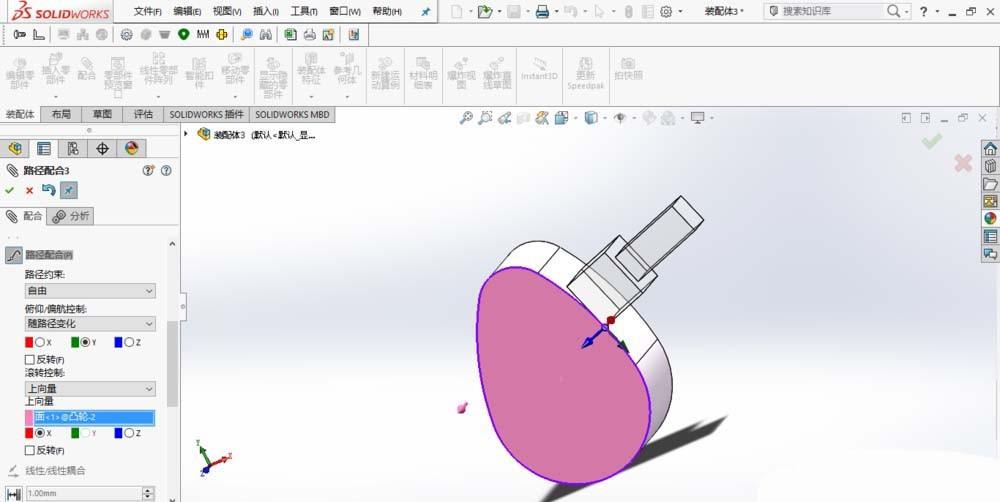
Task: Switch to the 配合 tab in PropertyManager
Action: [x=24, y=216]
